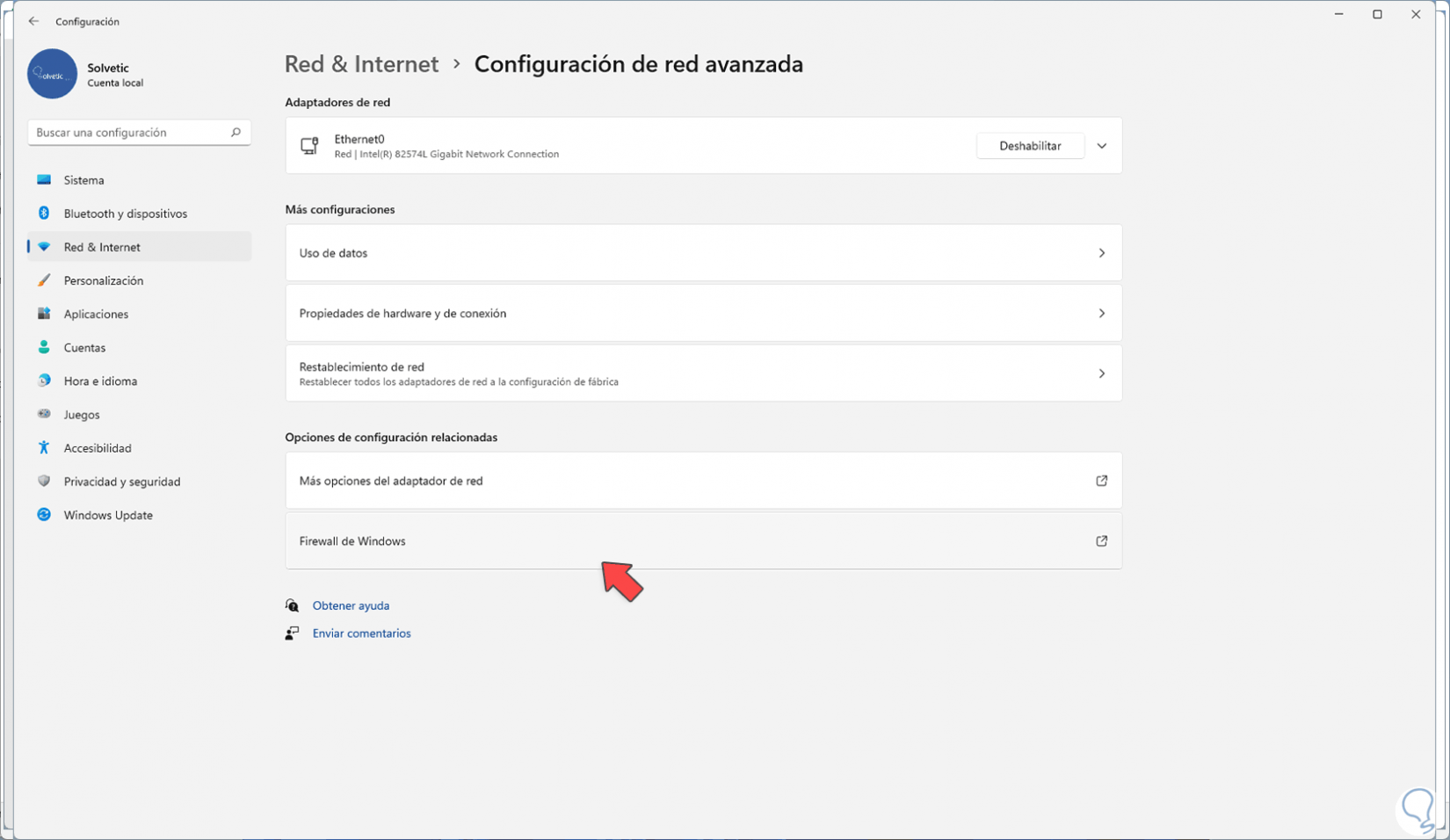Go to Privacidad y seguridad section

(x=121, y=482)
